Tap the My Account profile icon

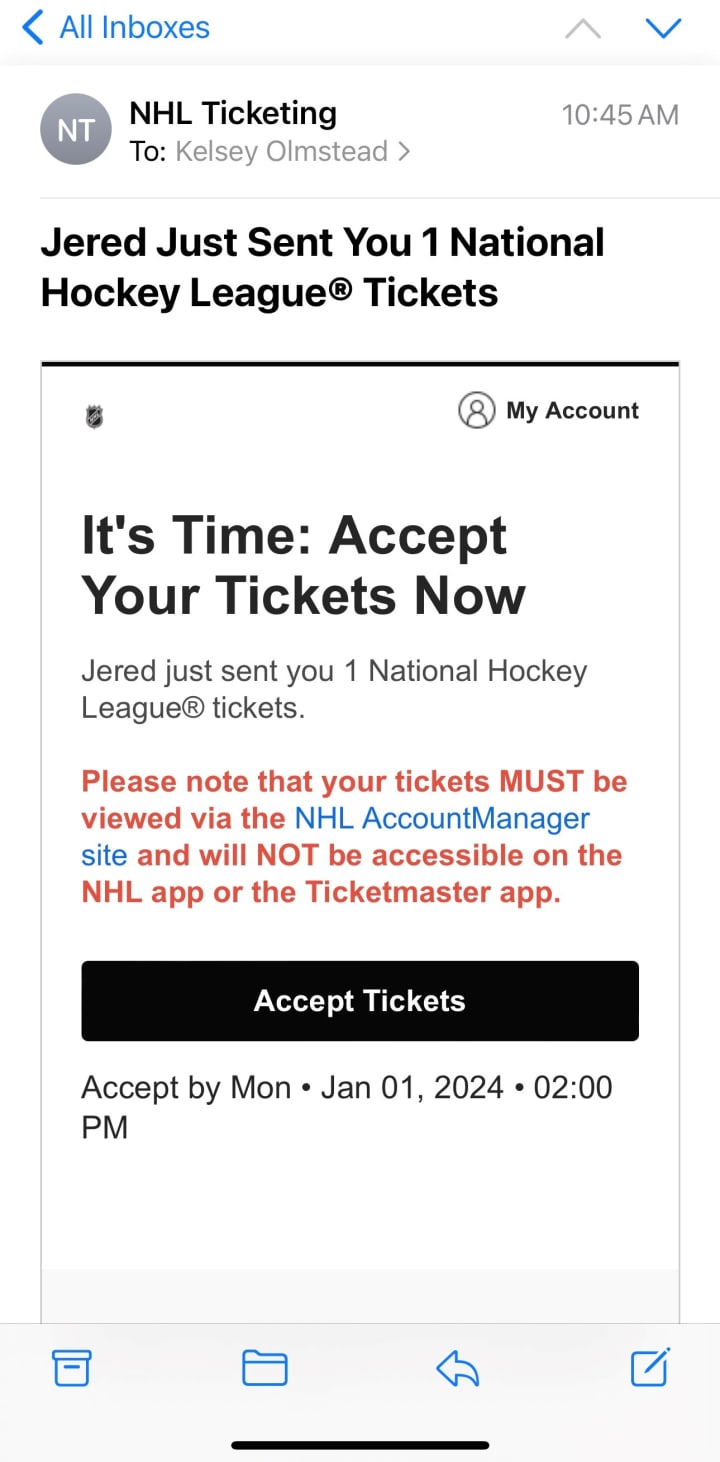477,410
